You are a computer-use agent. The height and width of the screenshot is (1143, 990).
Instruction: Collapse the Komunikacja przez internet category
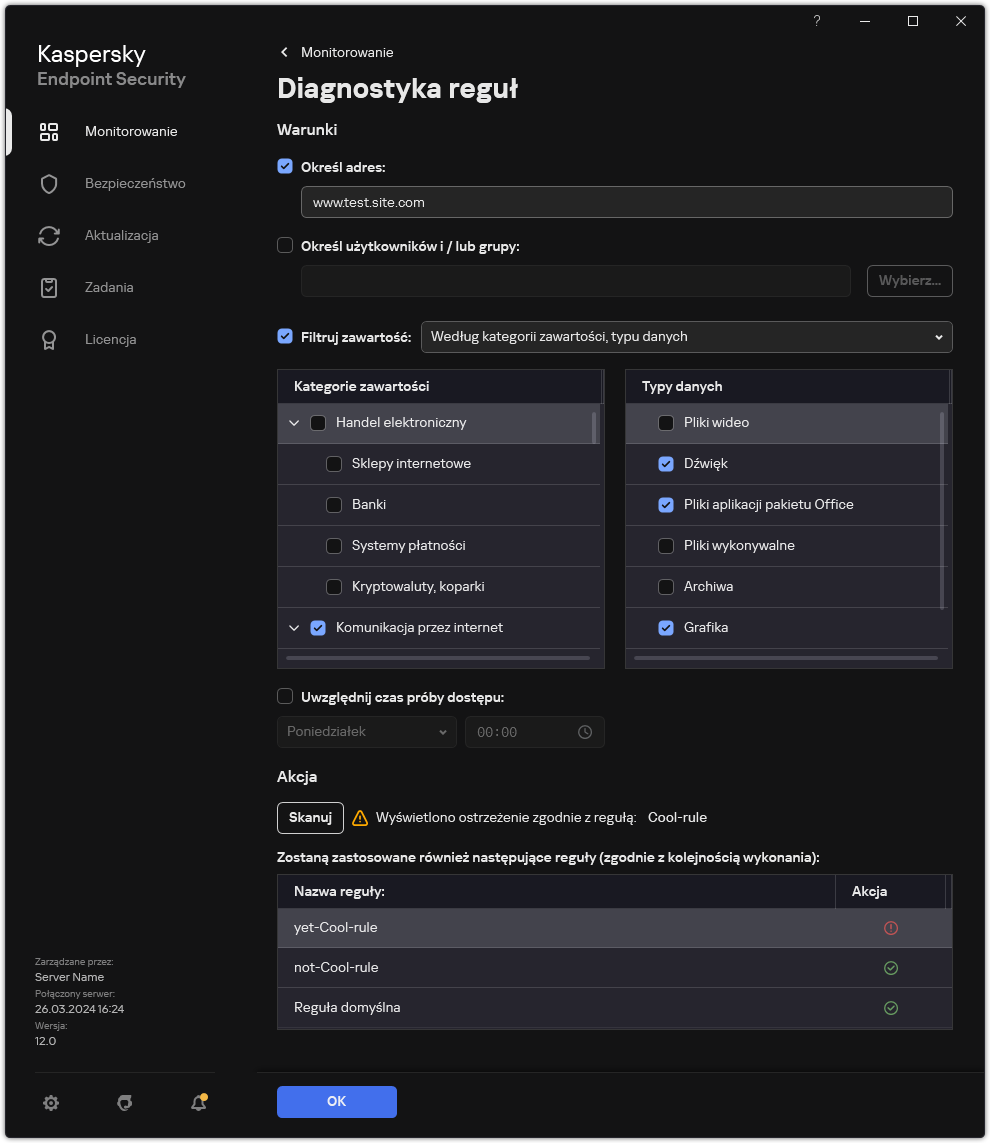[294, 628]
